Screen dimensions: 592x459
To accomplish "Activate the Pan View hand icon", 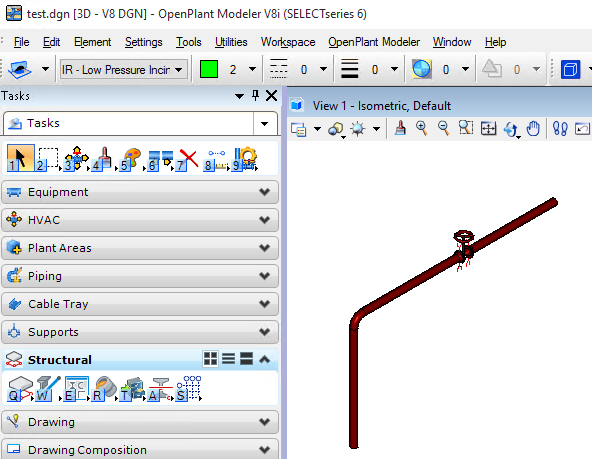I will (x=533, y=129).
